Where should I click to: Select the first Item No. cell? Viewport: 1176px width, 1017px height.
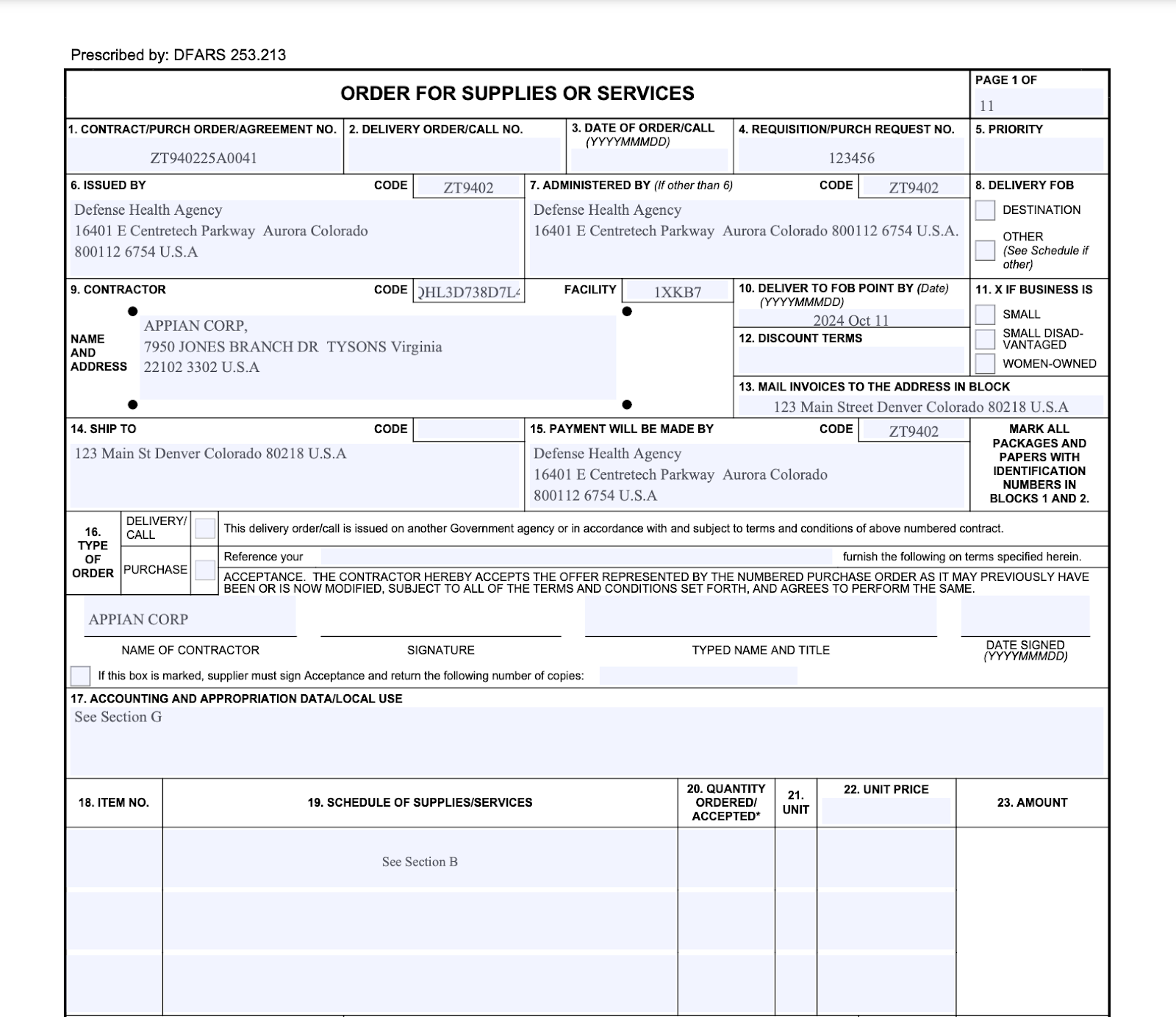pos(114,858)
